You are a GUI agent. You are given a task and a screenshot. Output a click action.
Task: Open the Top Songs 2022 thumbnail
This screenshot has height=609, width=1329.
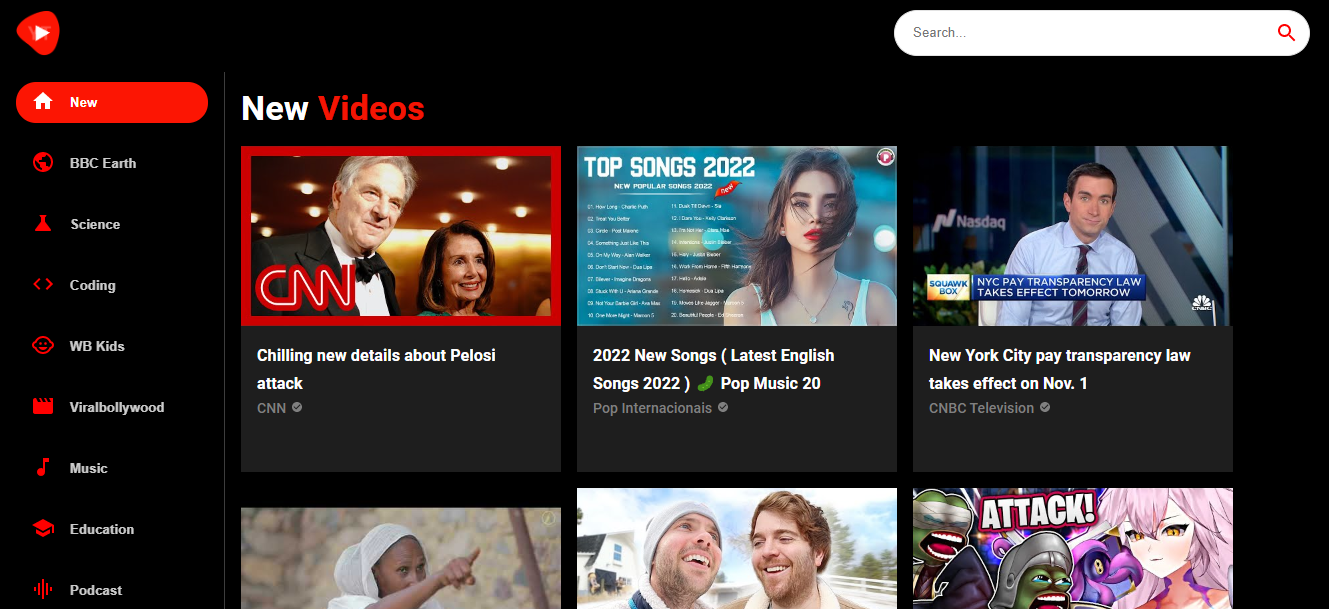pyautogui.click(x=737, y=236)
